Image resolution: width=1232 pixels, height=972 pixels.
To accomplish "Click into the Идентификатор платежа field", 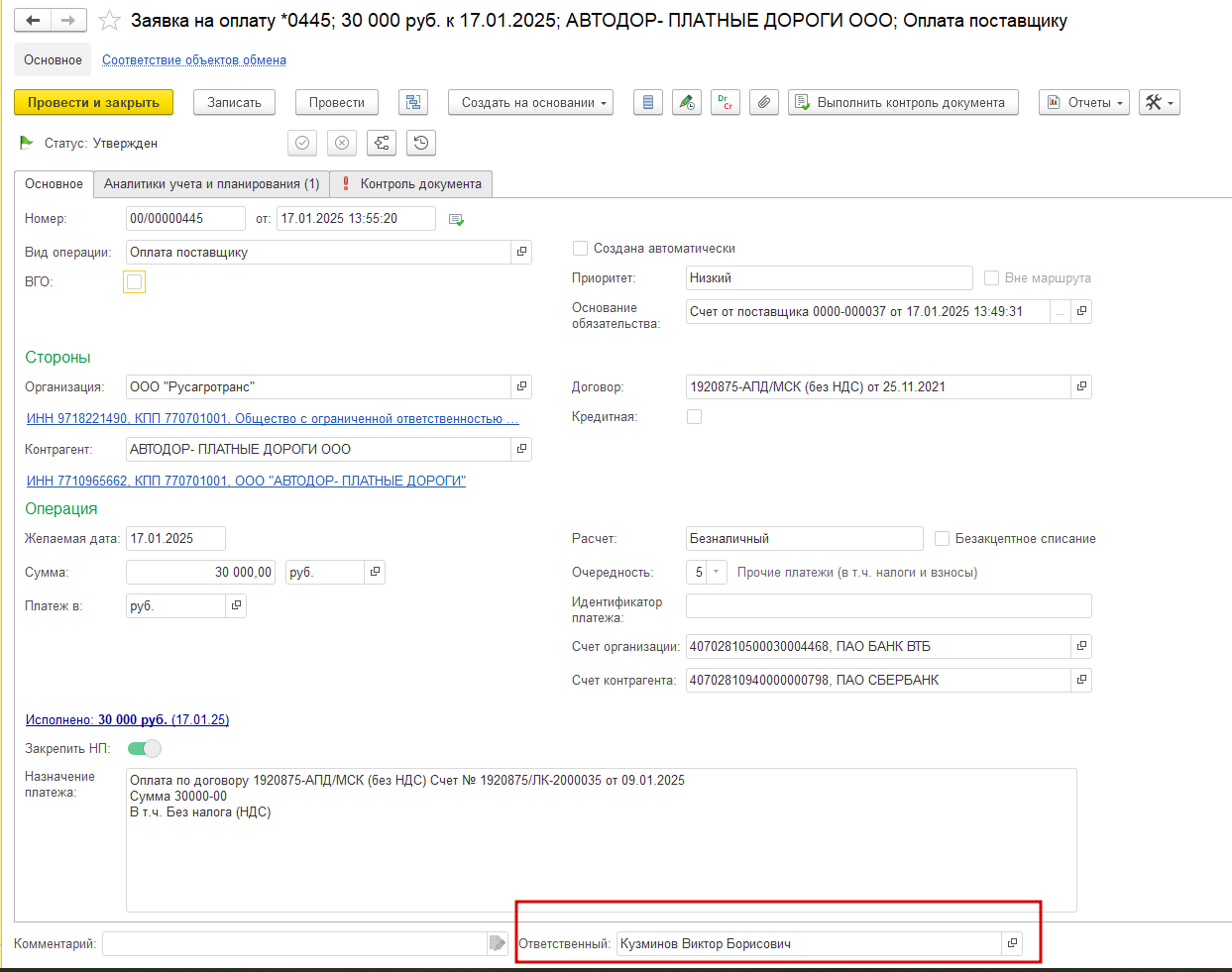I will click(889, 605).
